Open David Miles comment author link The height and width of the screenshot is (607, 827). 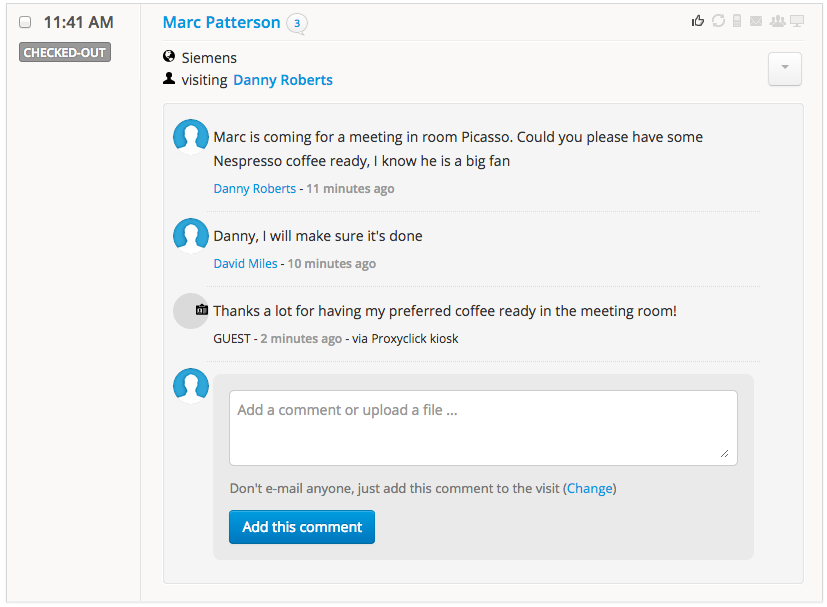point(245,264)
